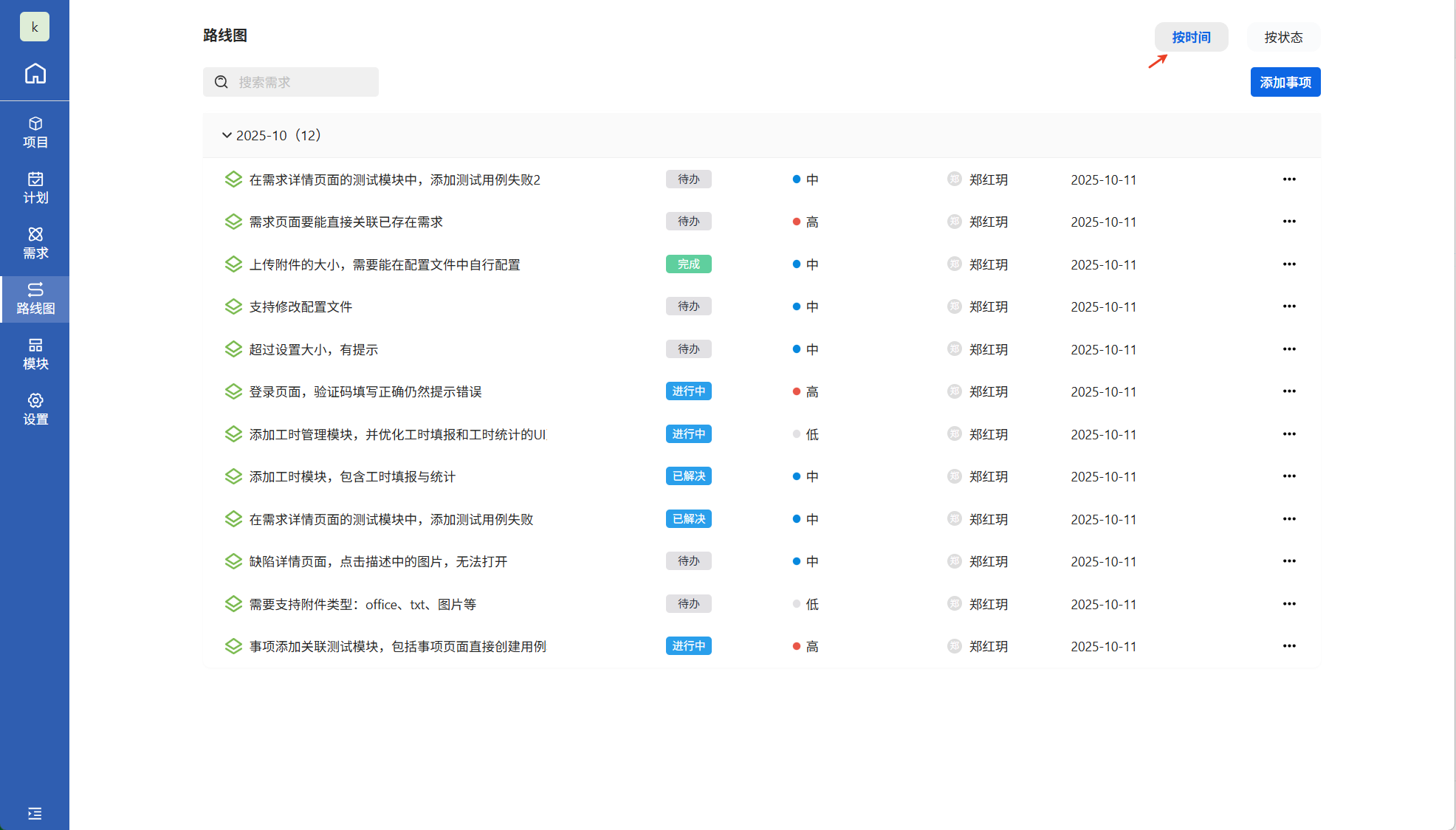Open more menu for 支持修改配置文件 row
Viewport: 1456px width, 830px height.
coord(1288,306)
